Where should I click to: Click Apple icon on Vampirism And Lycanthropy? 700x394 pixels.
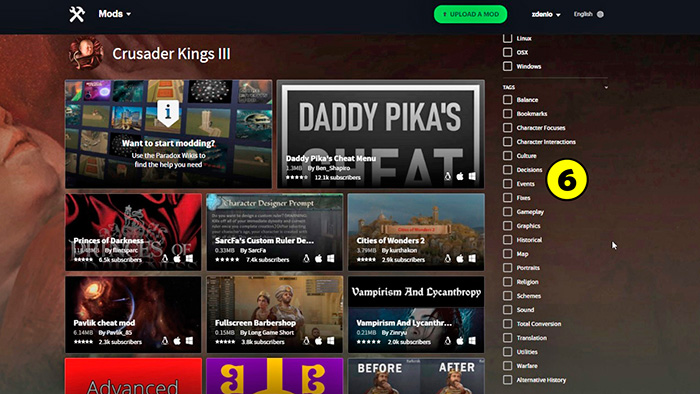pos(460,341)
